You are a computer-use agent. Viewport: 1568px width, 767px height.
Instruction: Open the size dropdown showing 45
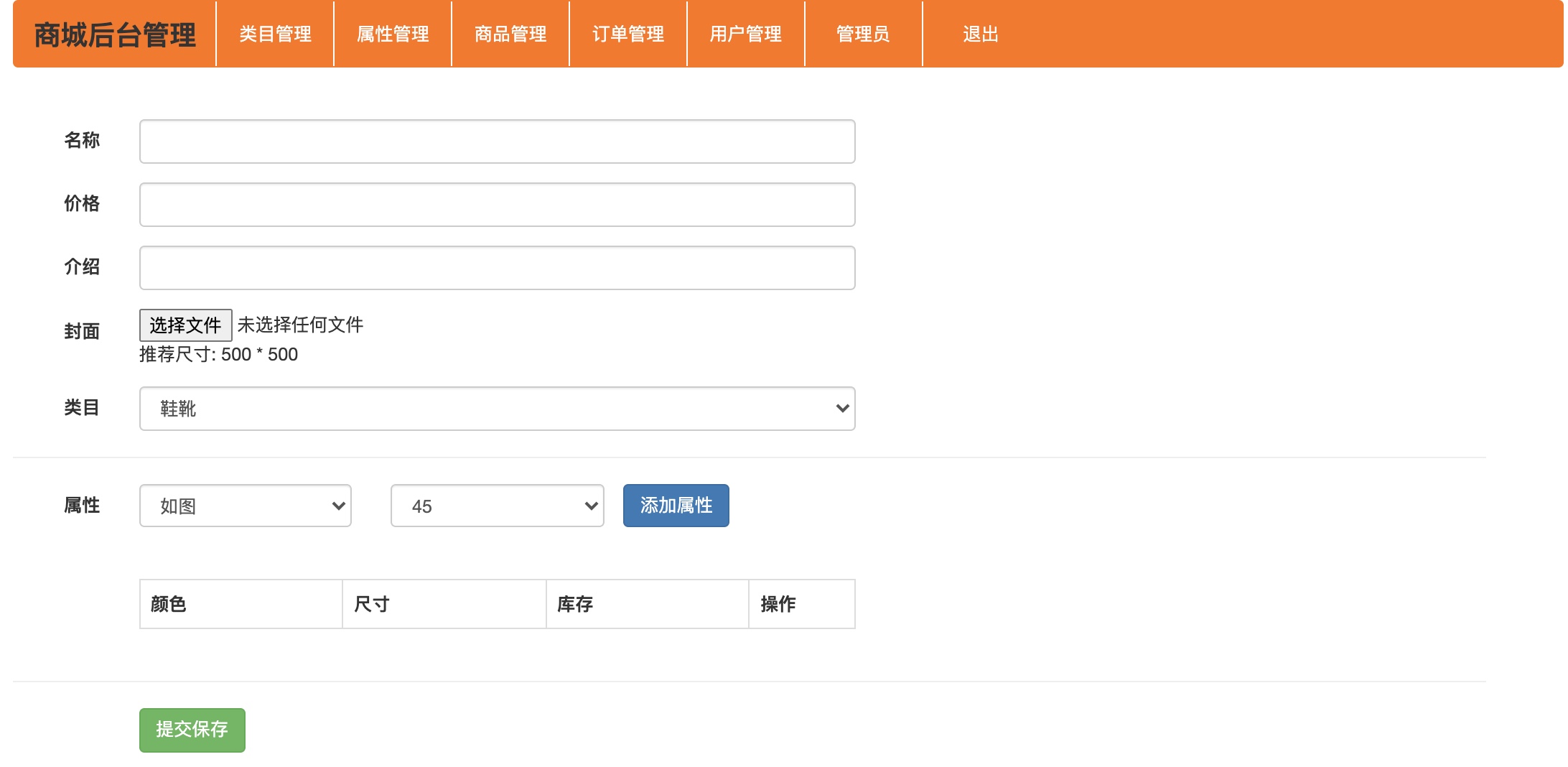(x=497, y=506)
